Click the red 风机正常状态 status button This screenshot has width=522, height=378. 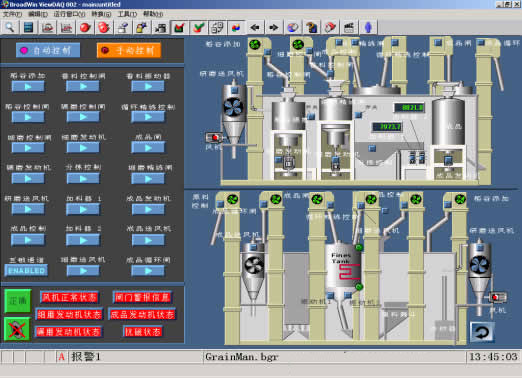[x=70, y=297]
